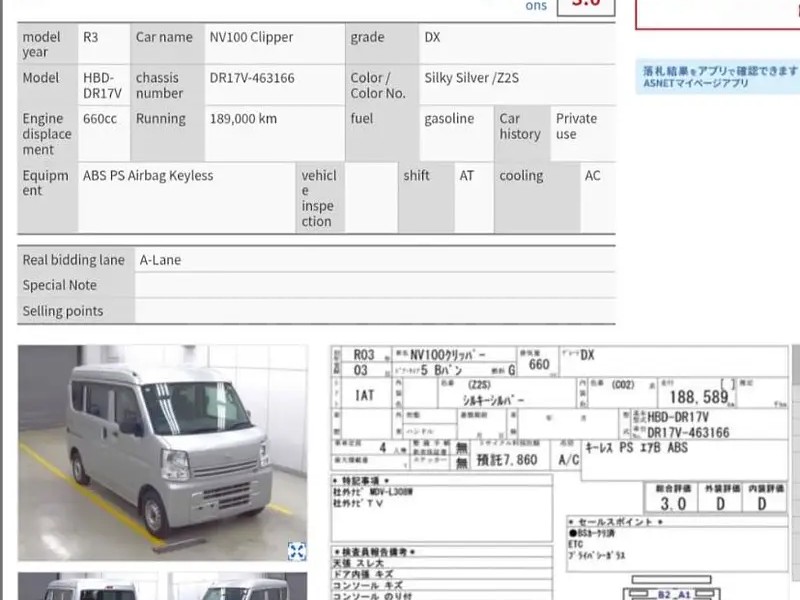
Task: Click the '188,589' mileage on the auction sheet
Action: pos(698,397)
